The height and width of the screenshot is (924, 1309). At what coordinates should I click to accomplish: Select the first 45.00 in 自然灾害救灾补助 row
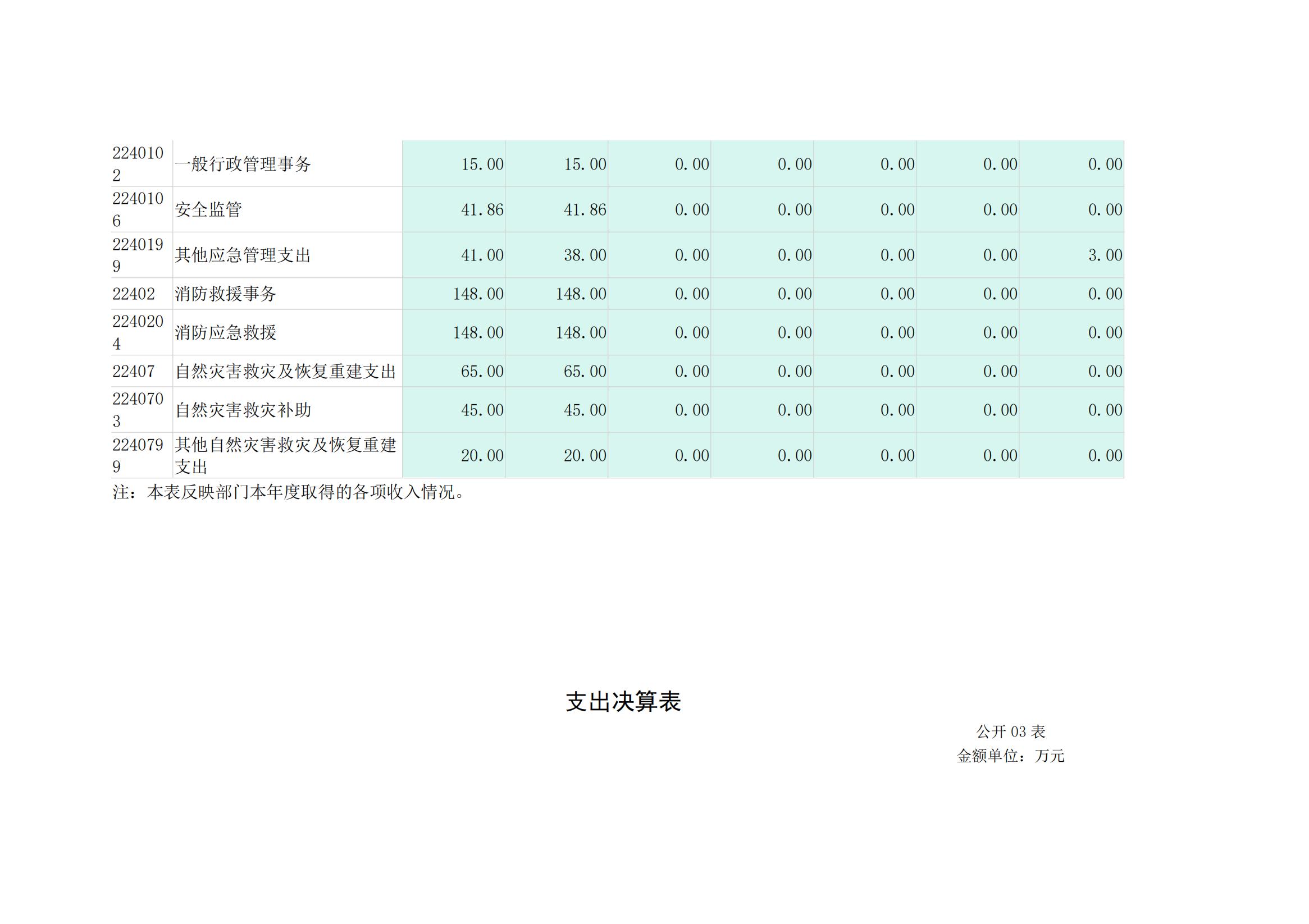coord(482,410)
